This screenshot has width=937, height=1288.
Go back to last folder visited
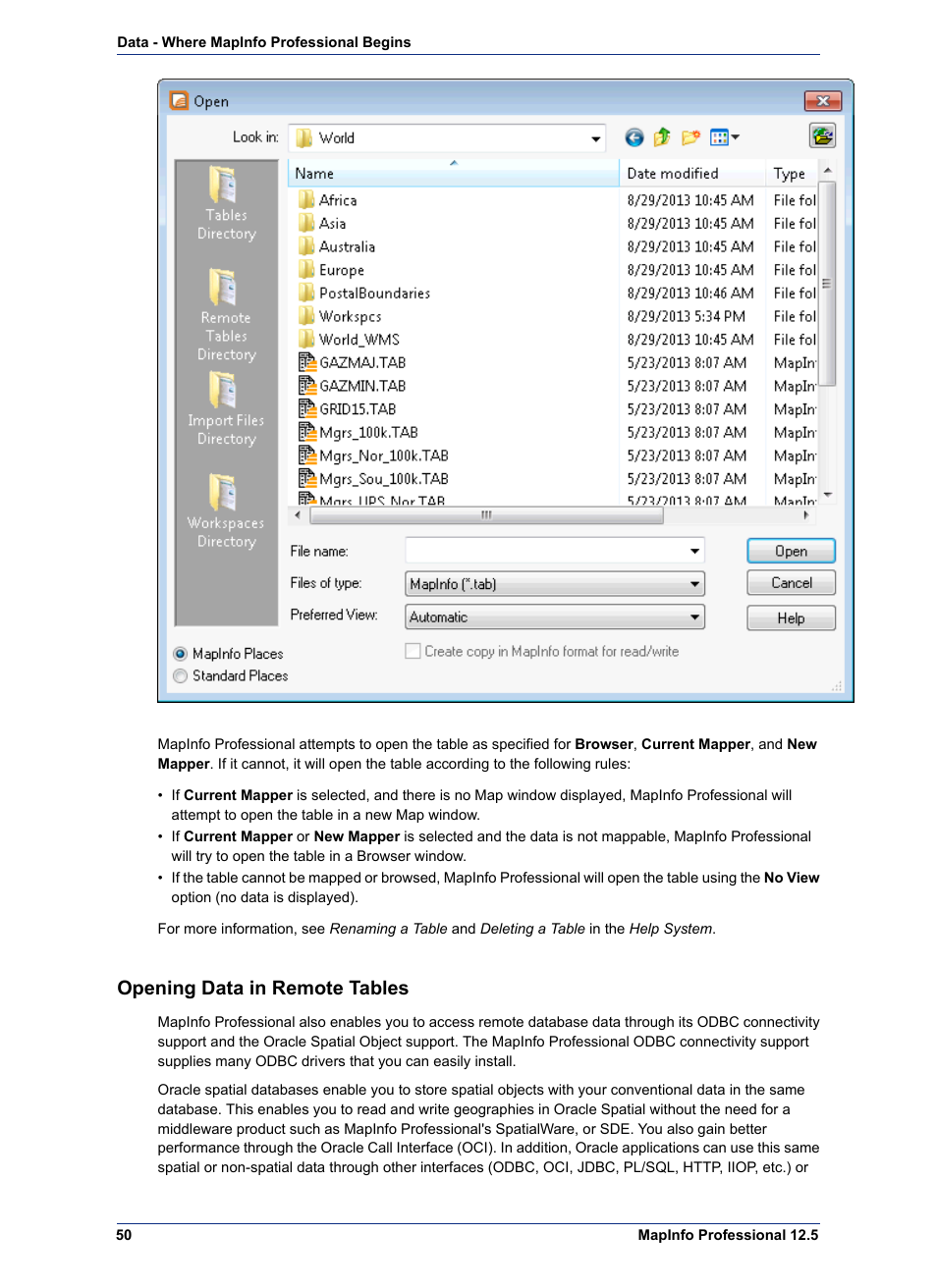point(634,137)
